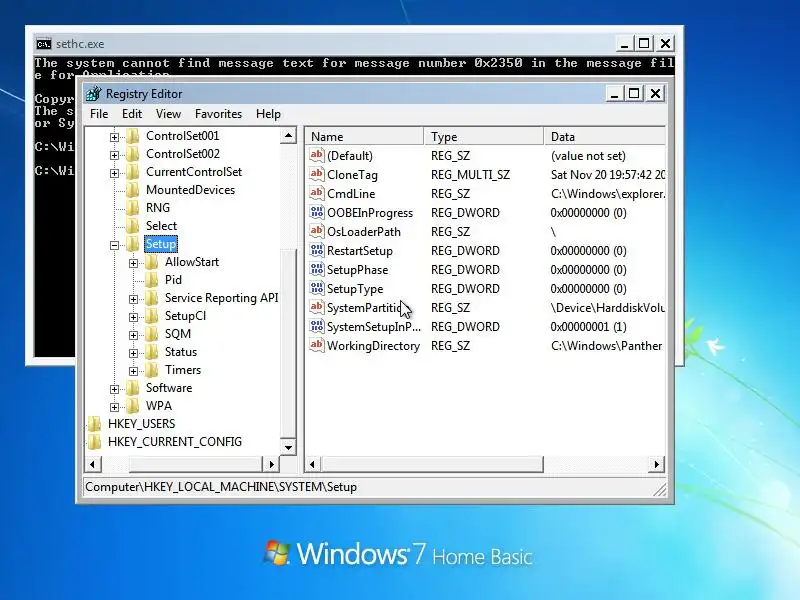Select the (Default) string value icon

(317, 155)
